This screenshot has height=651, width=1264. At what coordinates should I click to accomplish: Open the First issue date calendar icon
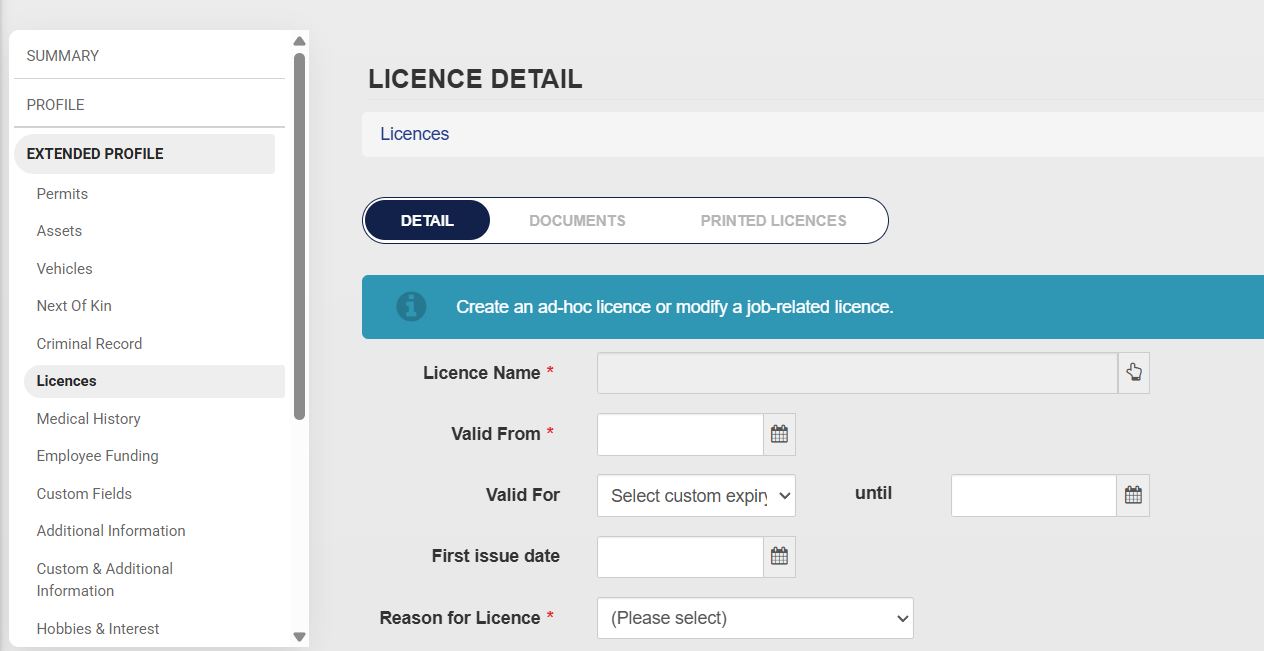779,557
